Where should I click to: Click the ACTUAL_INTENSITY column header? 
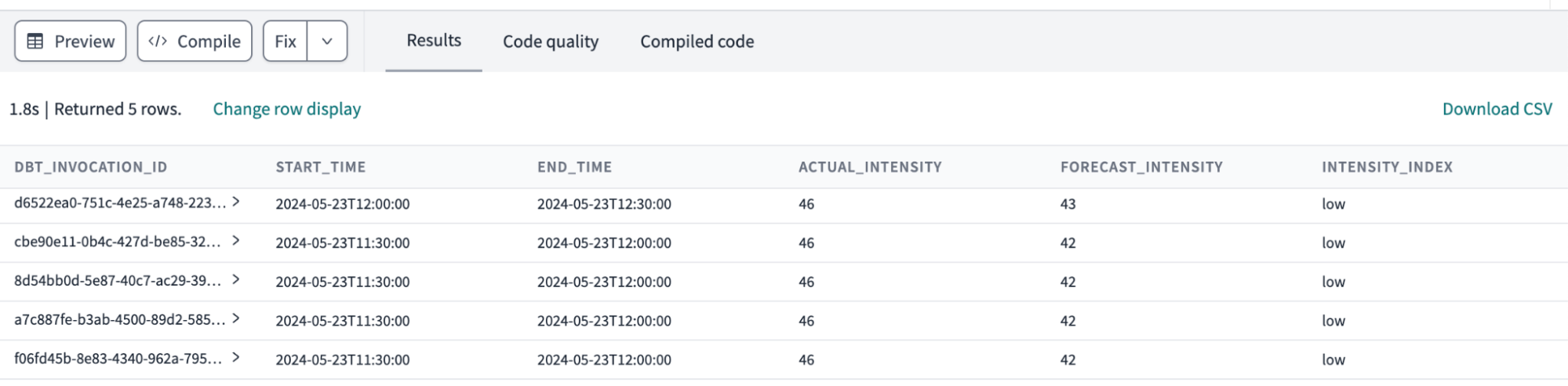coord(869,167)
